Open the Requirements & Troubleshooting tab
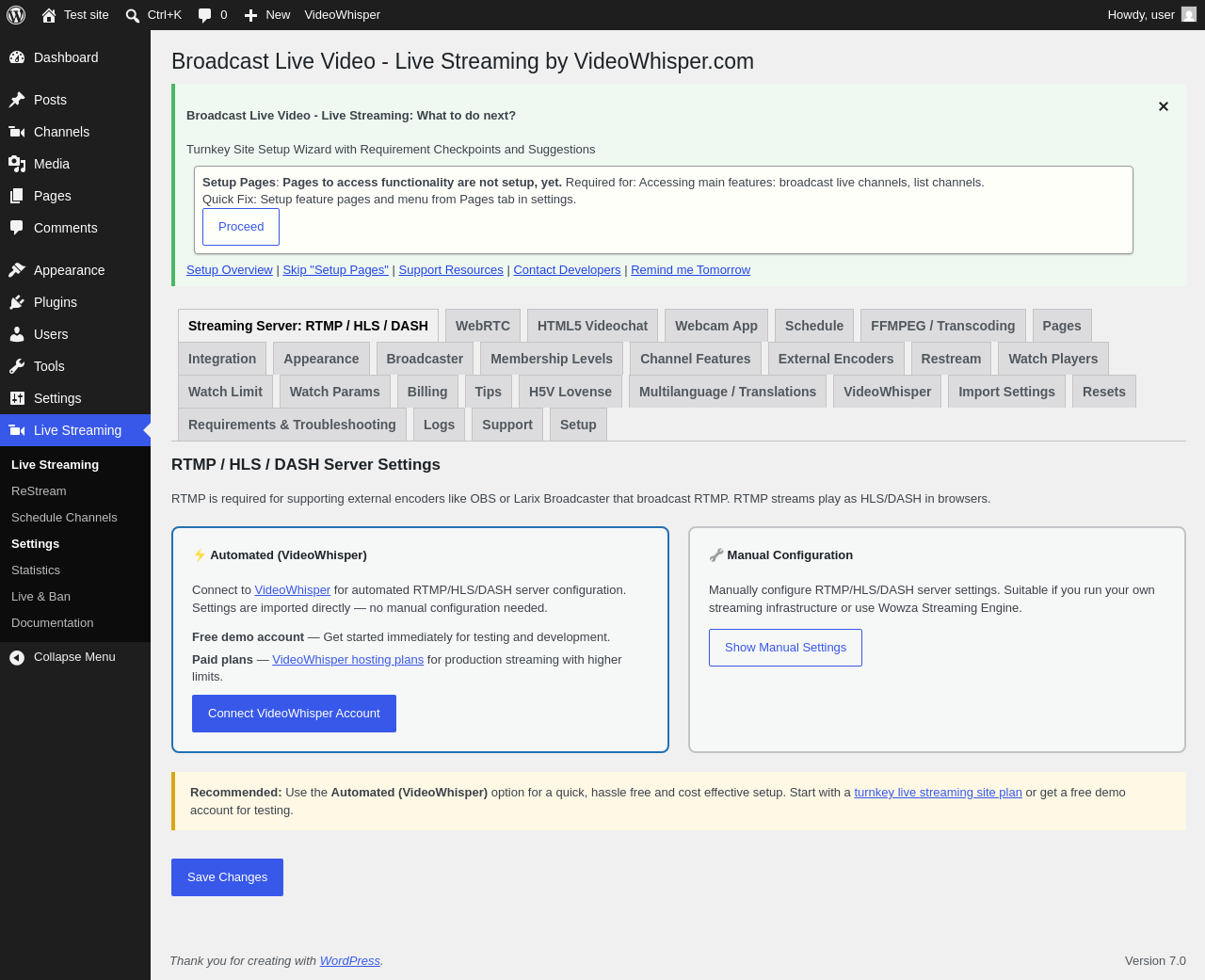Image resolution: width=1205 pixels, height=980 pixels. click(292, 425)
